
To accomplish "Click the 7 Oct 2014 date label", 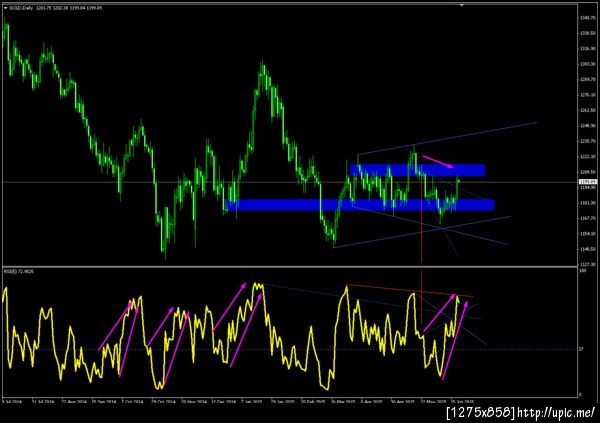I will click(132, 402).
